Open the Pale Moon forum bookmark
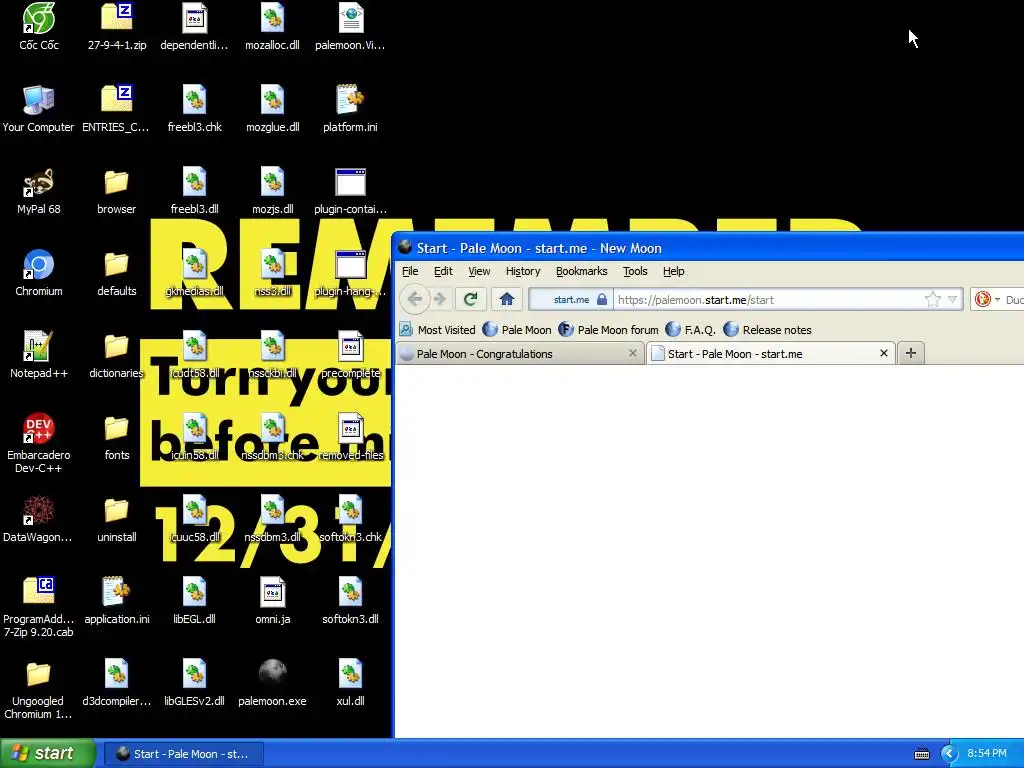This screenshot has height=768, width=1024. pos(609,330)
